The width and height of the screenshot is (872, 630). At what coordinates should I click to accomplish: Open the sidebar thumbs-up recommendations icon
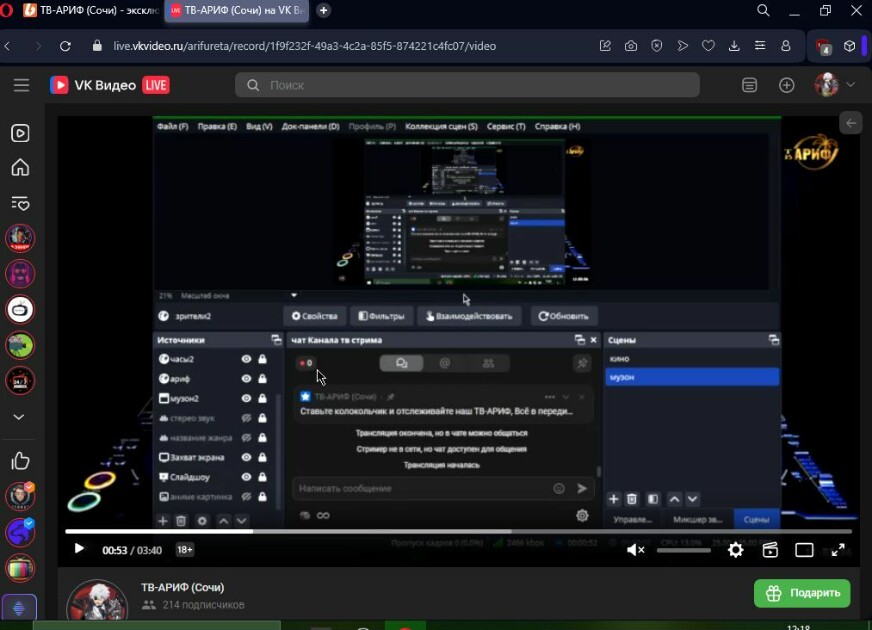(x=20, y=460)
